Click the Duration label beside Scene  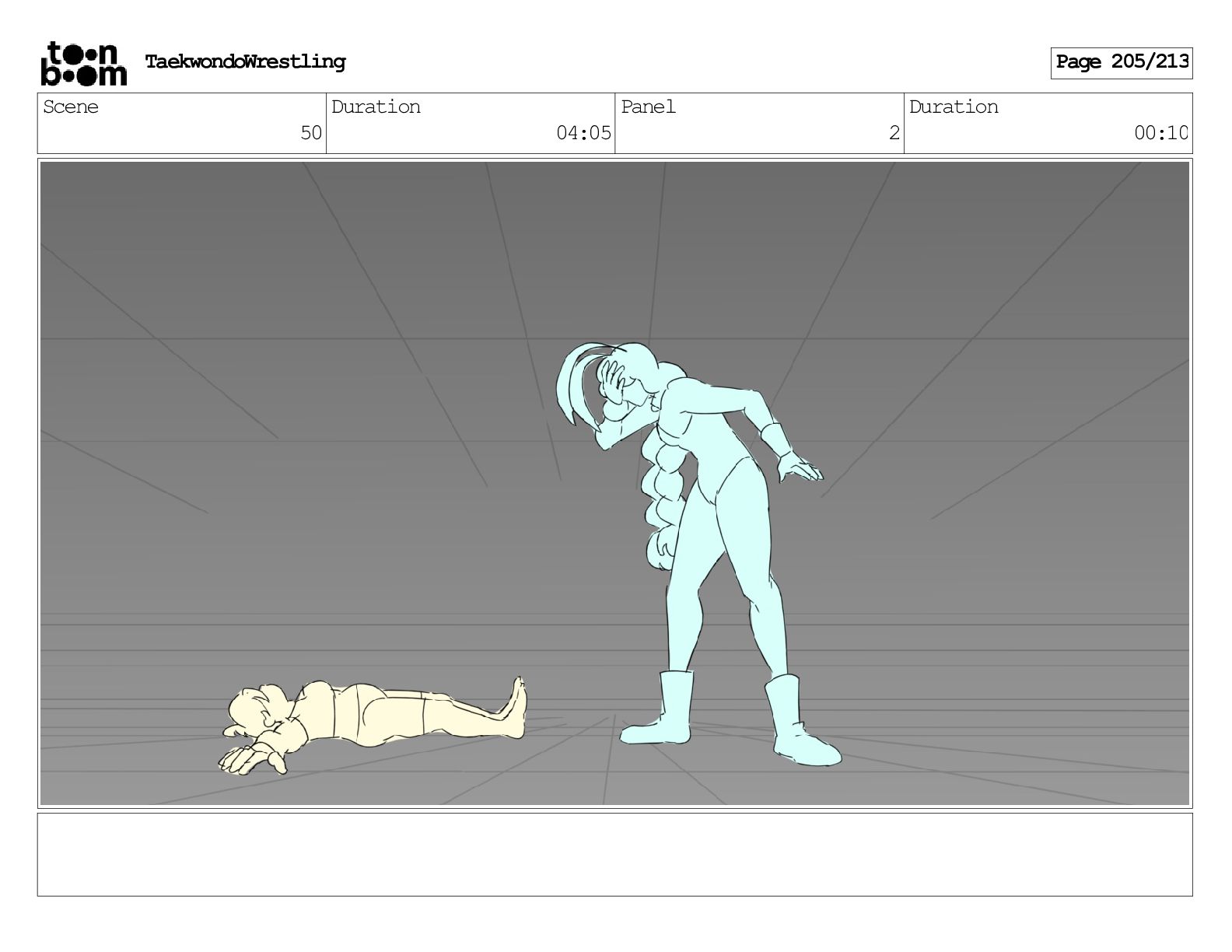pos(376,107)
